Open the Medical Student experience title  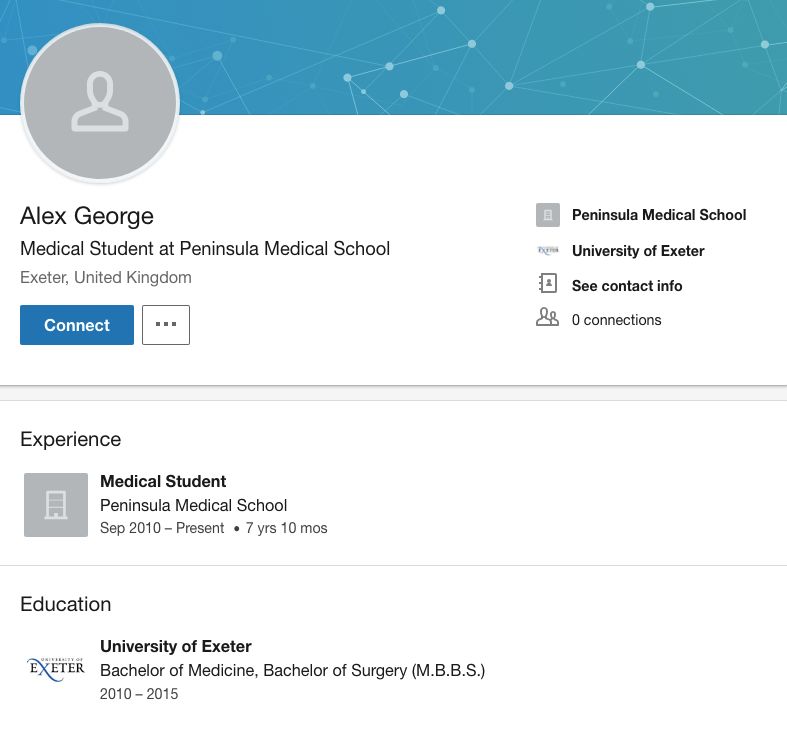[163, 481]
